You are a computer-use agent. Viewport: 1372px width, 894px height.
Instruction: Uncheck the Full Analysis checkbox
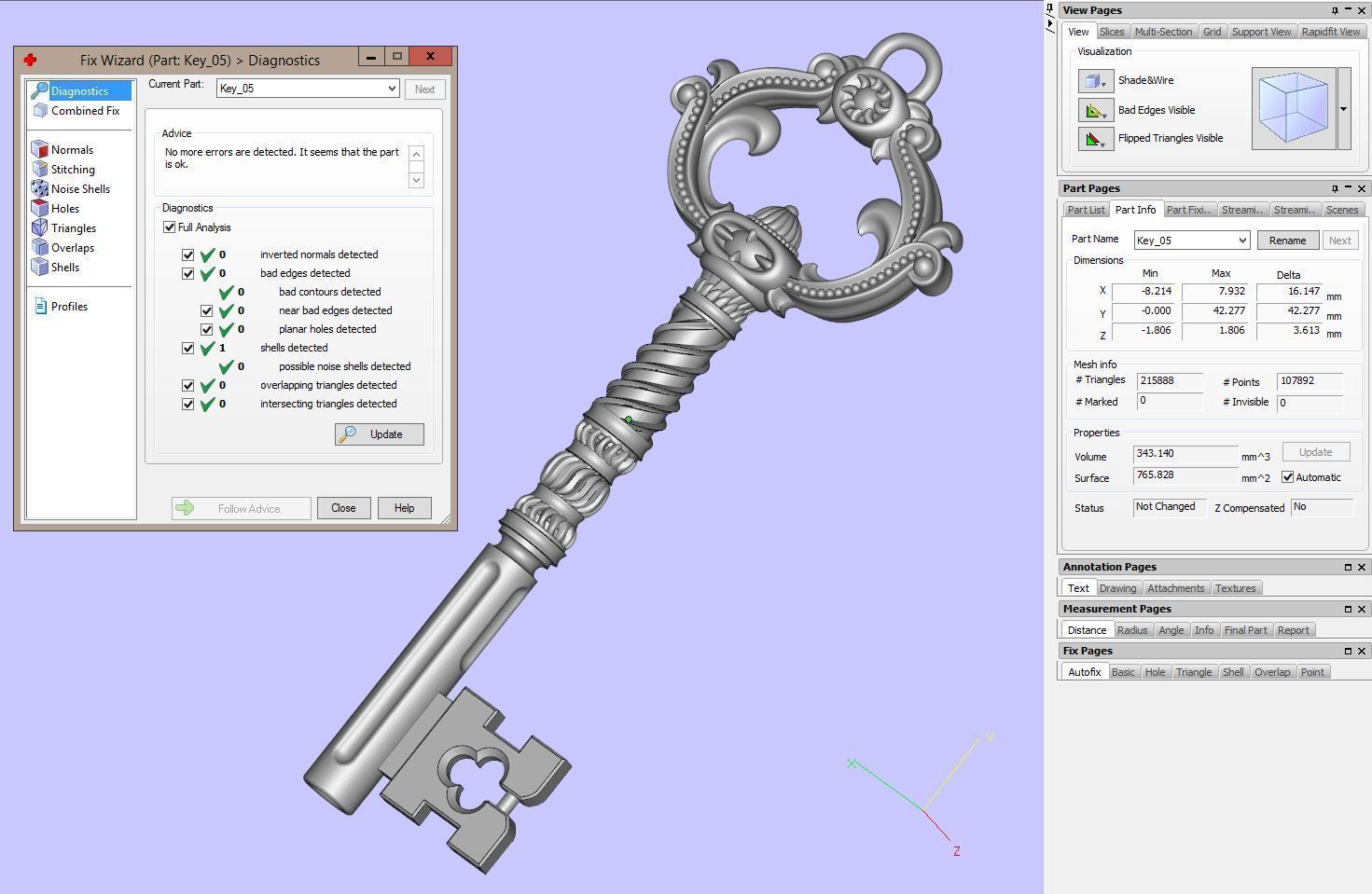(170, 227)
